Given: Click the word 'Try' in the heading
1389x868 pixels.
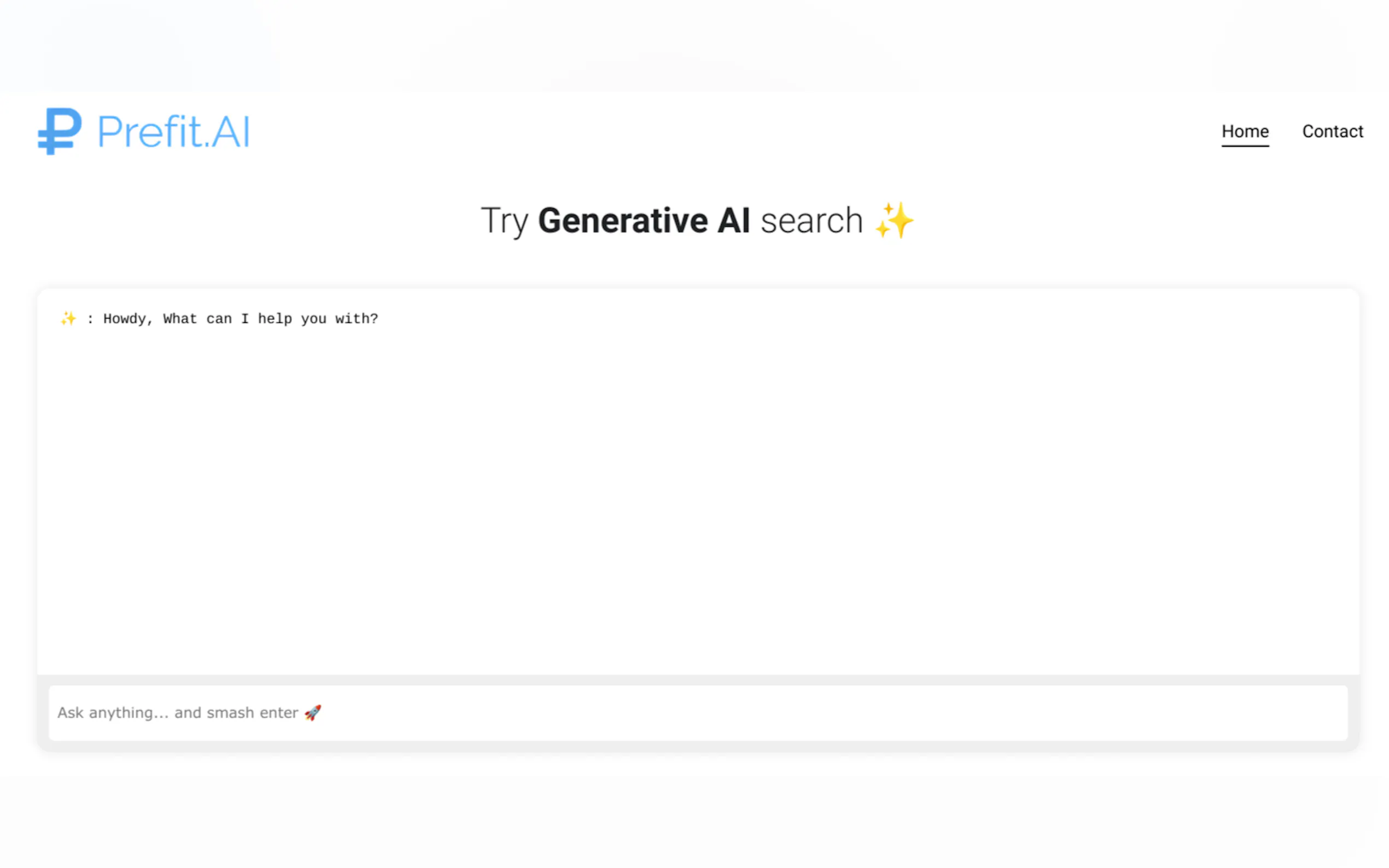Looking at the screenshot, I should [x=504, y=221].
